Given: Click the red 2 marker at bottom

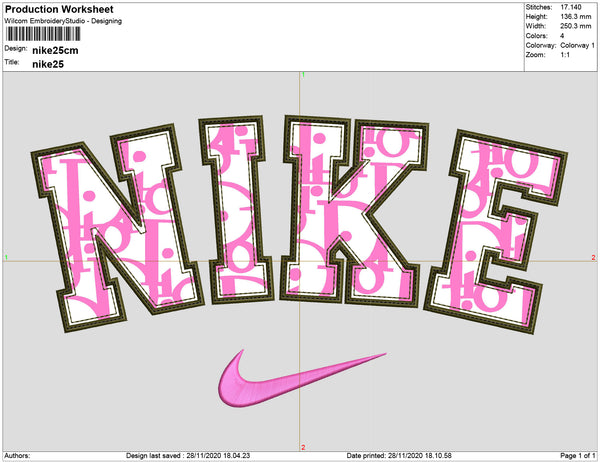Looking at the screenshot, I should [x=303, y=447].
